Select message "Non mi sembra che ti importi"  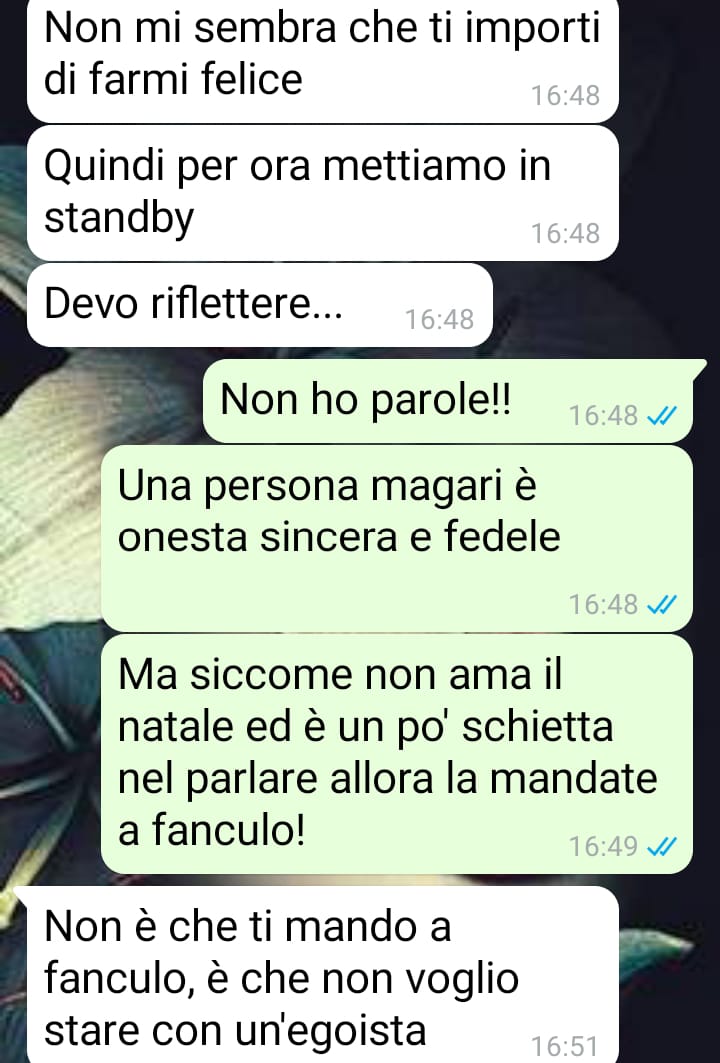(323, 60)
